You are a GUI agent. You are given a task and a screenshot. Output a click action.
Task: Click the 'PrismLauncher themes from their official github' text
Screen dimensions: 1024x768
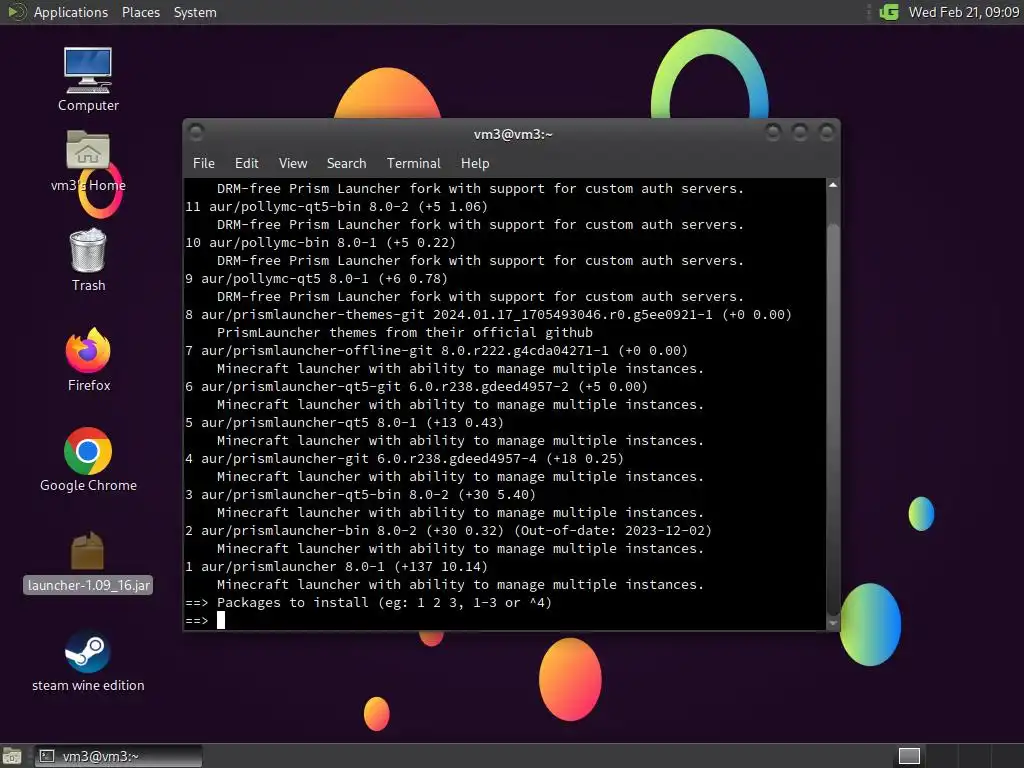pos(405,332)
